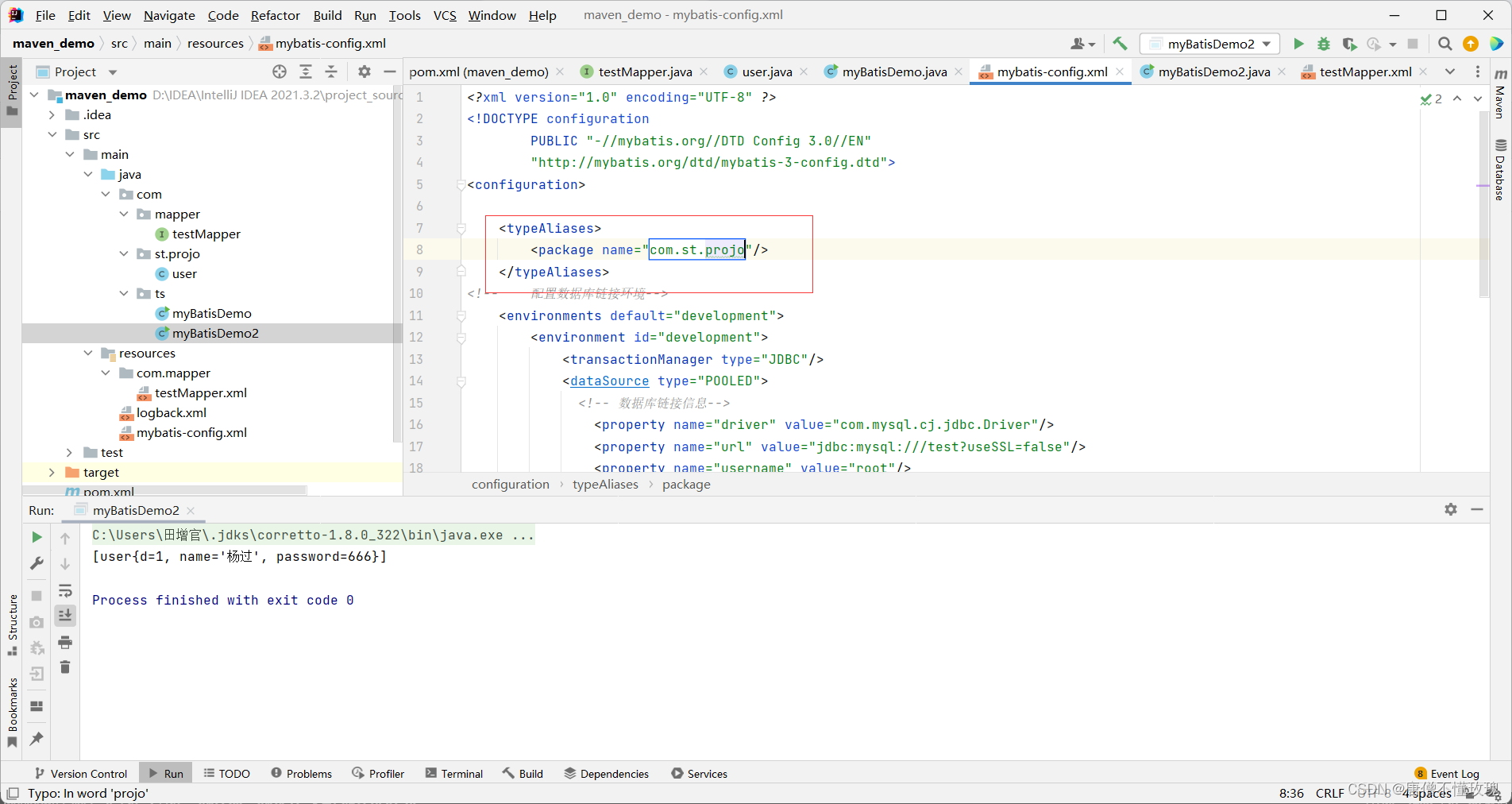Start debugging with the bug icon
Screen dimensions: 1512x804
pos(1324,44)
